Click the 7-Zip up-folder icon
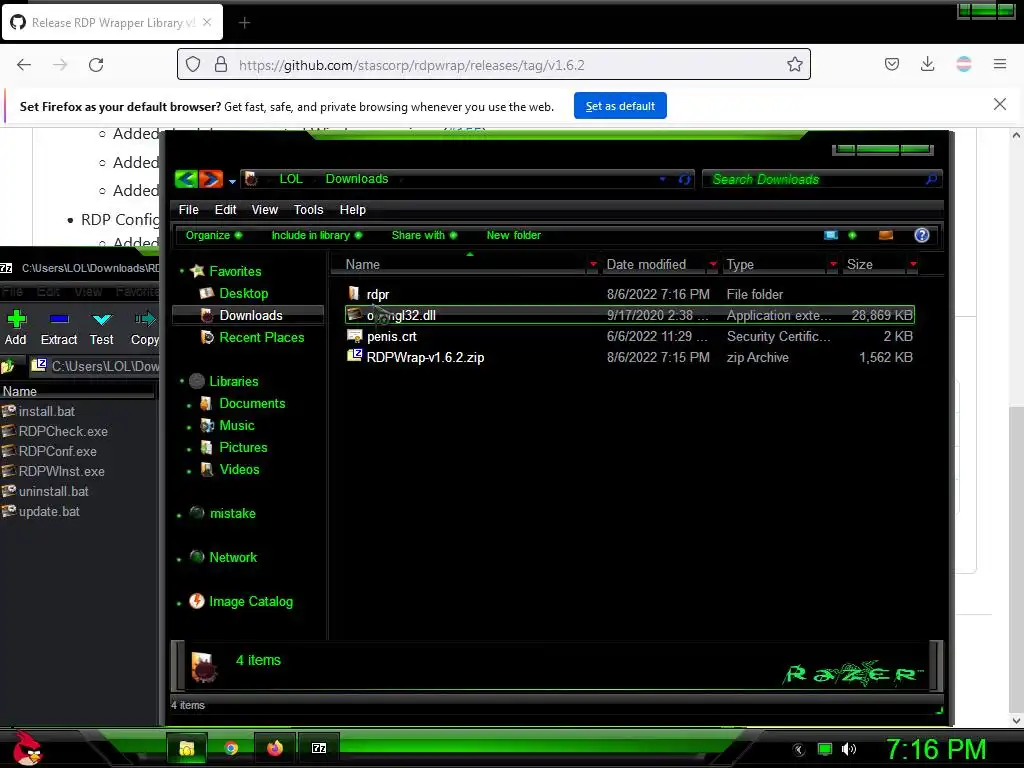 8,366
